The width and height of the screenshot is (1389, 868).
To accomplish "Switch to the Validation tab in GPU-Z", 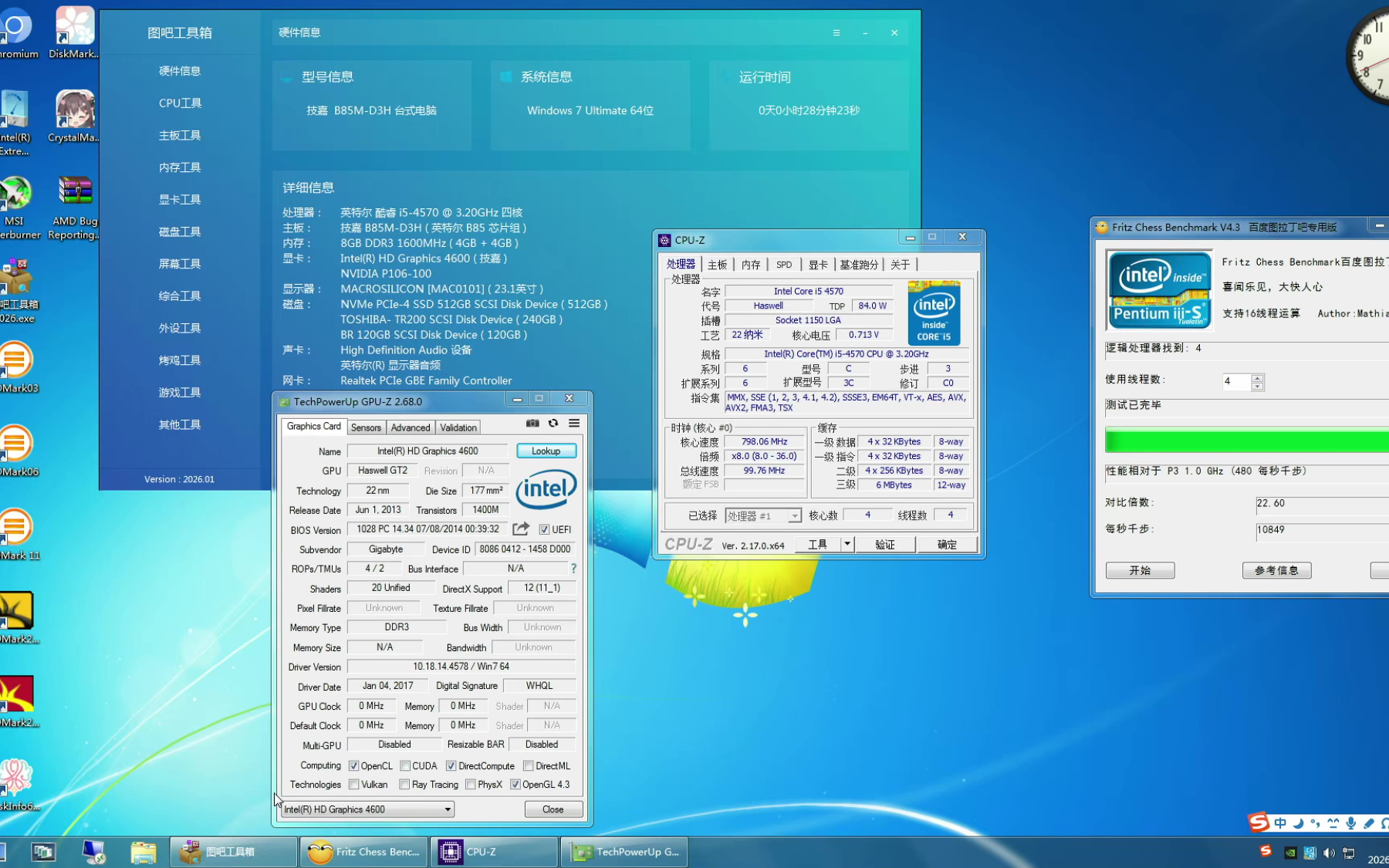I will coord(458,427).
